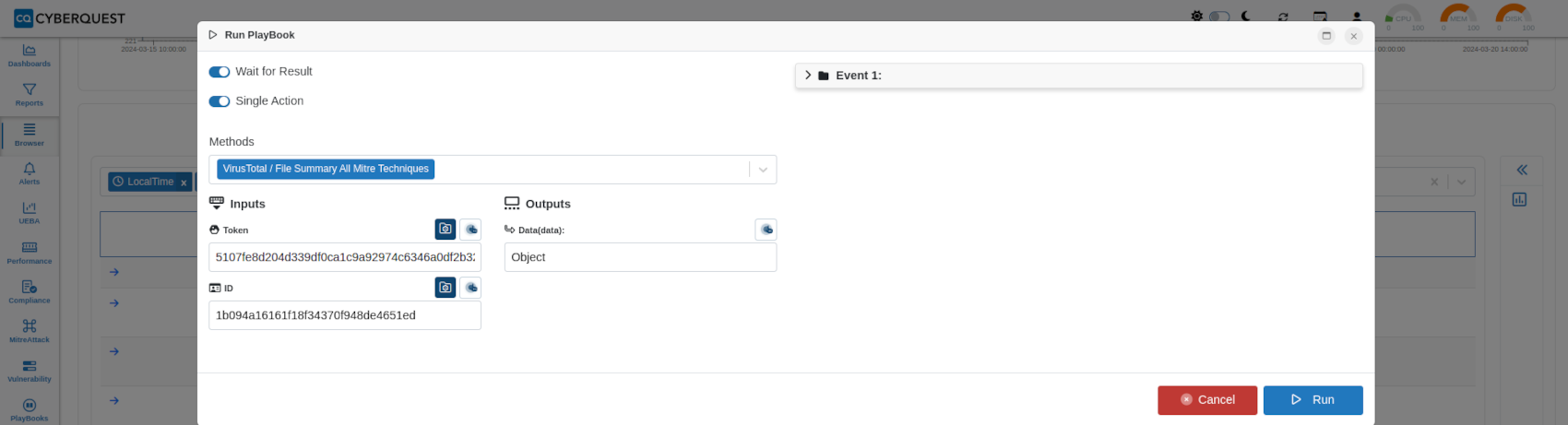Click the camera icon beside ID
1568x425 pixels.
tap(445, 288)
